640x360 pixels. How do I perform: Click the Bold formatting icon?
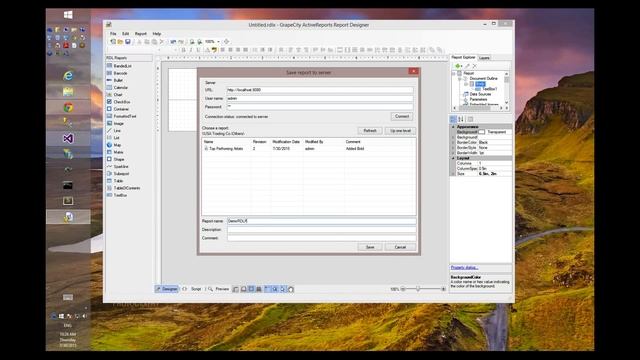point(183,50)
